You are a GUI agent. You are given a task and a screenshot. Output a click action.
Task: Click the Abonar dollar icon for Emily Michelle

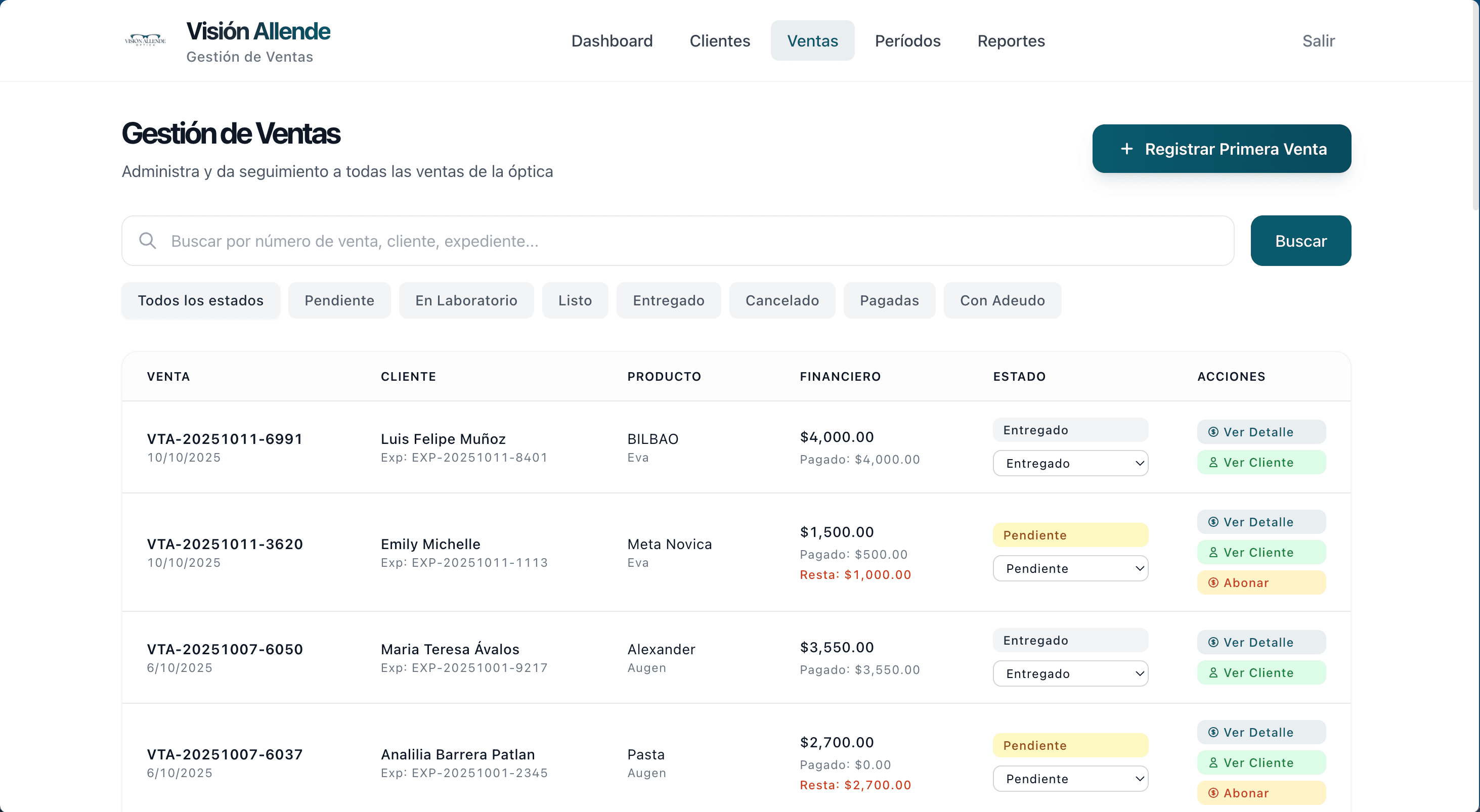coord(1213,582)
